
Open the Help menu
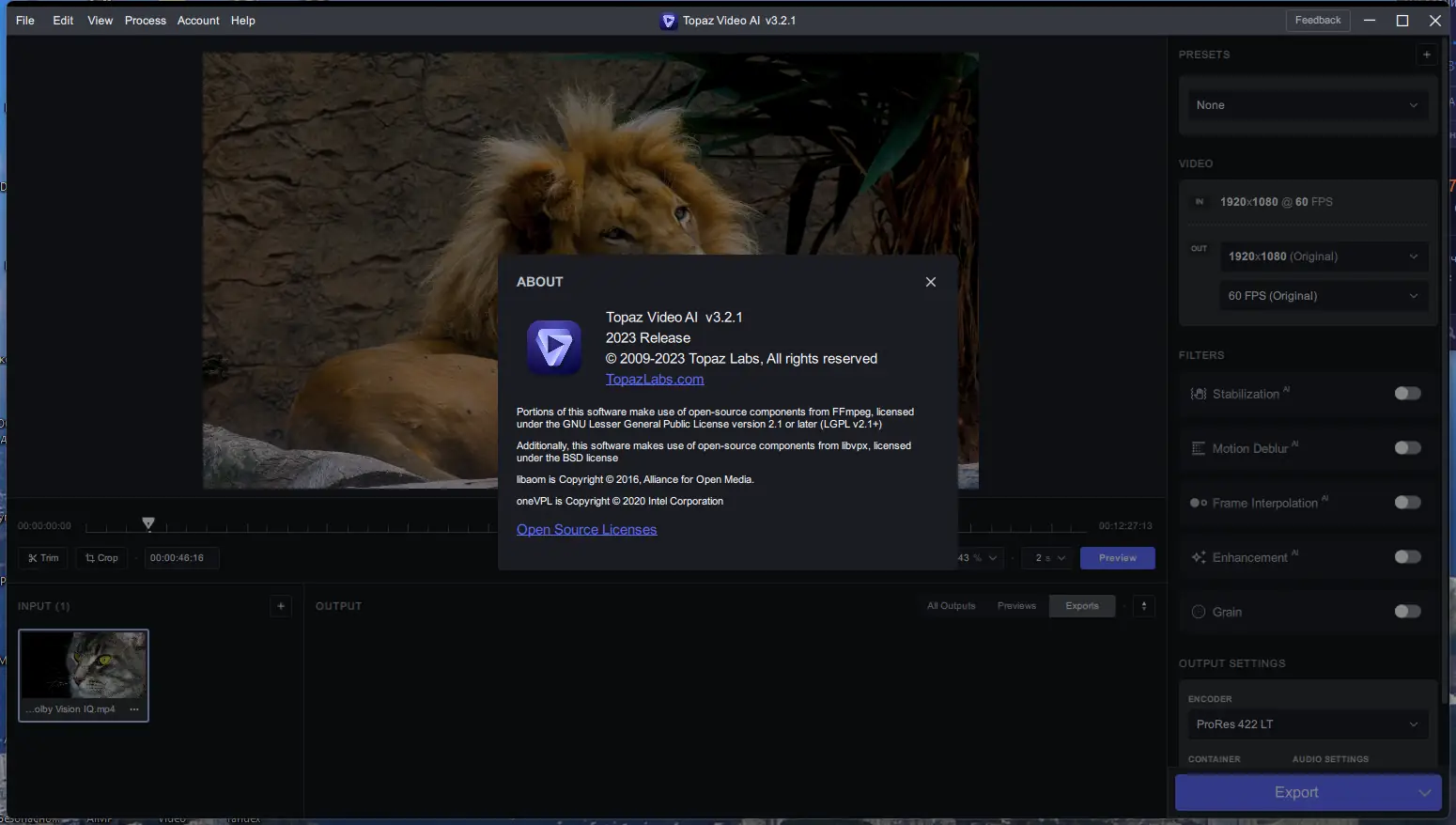coord(243,21)
